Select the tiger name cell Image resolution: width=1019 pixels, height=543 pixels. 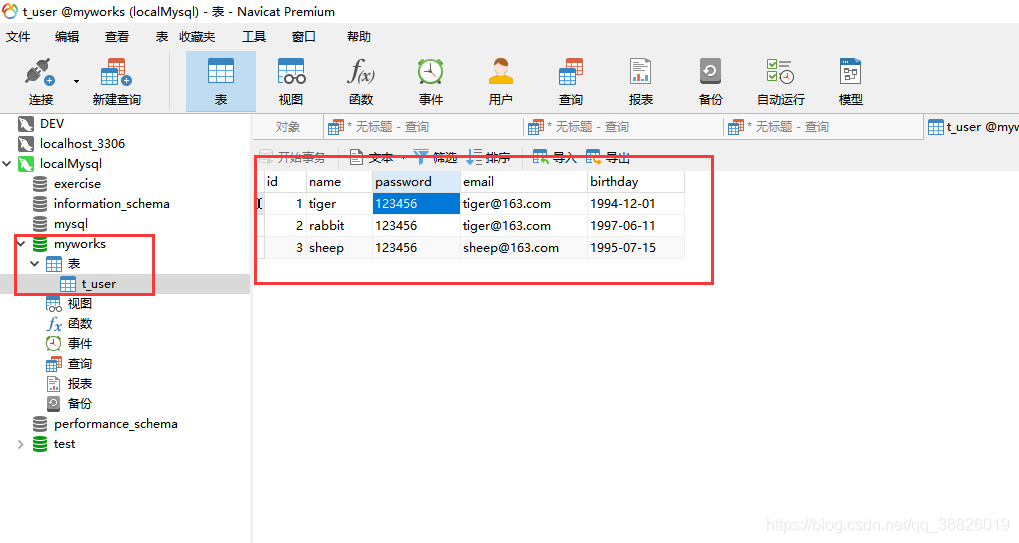339,204
